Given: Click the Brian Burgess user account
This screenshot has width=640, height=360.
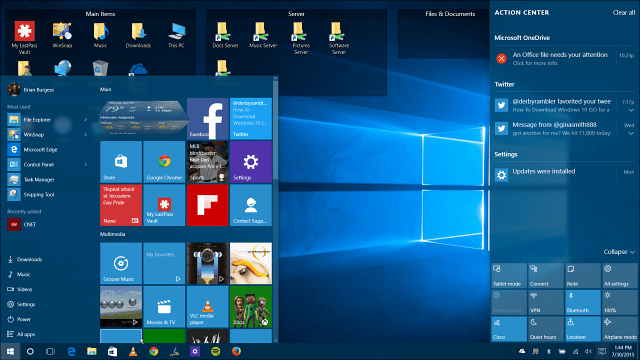Looking at the screenshot, I should point(31,89).
